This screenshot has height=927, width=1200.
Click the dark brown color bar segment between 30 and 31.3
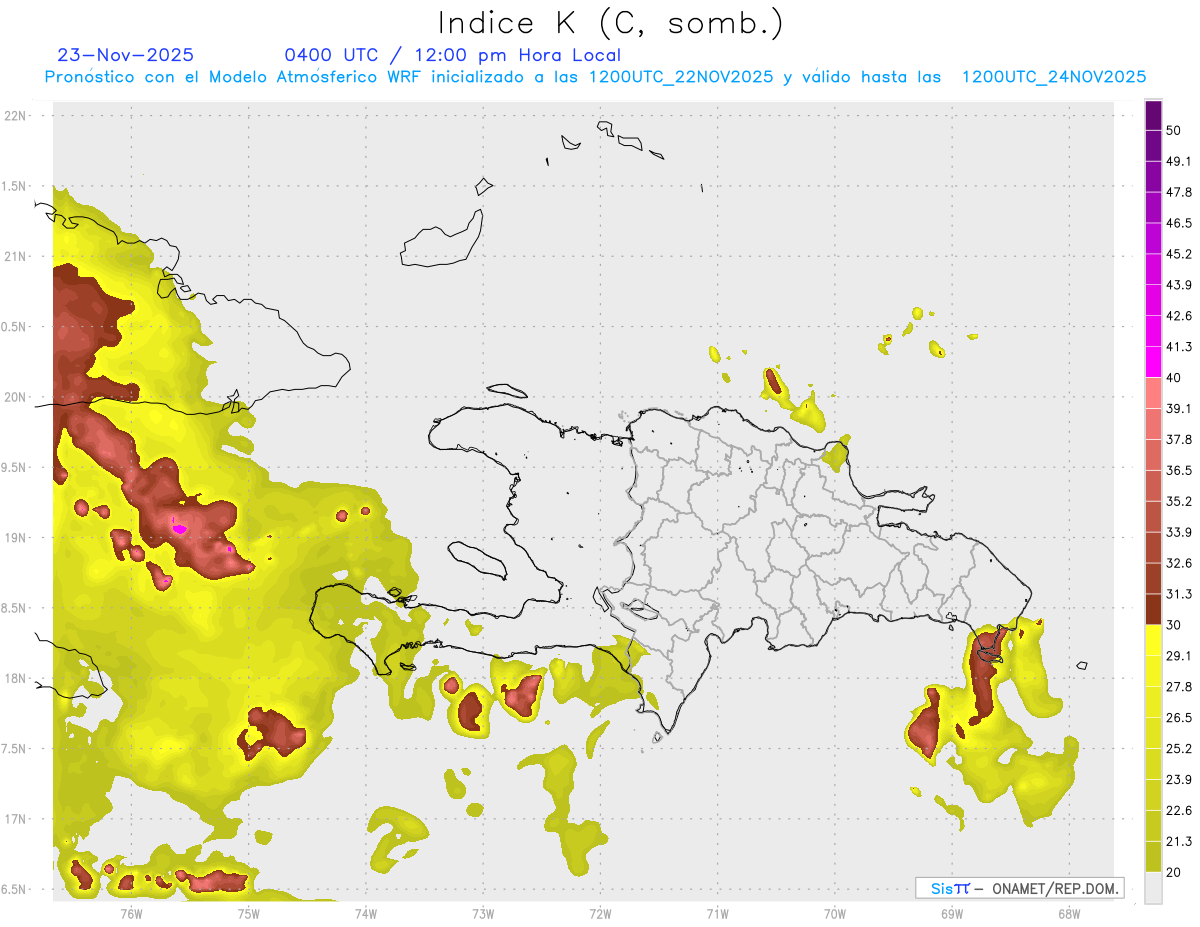pos(1153,609)
